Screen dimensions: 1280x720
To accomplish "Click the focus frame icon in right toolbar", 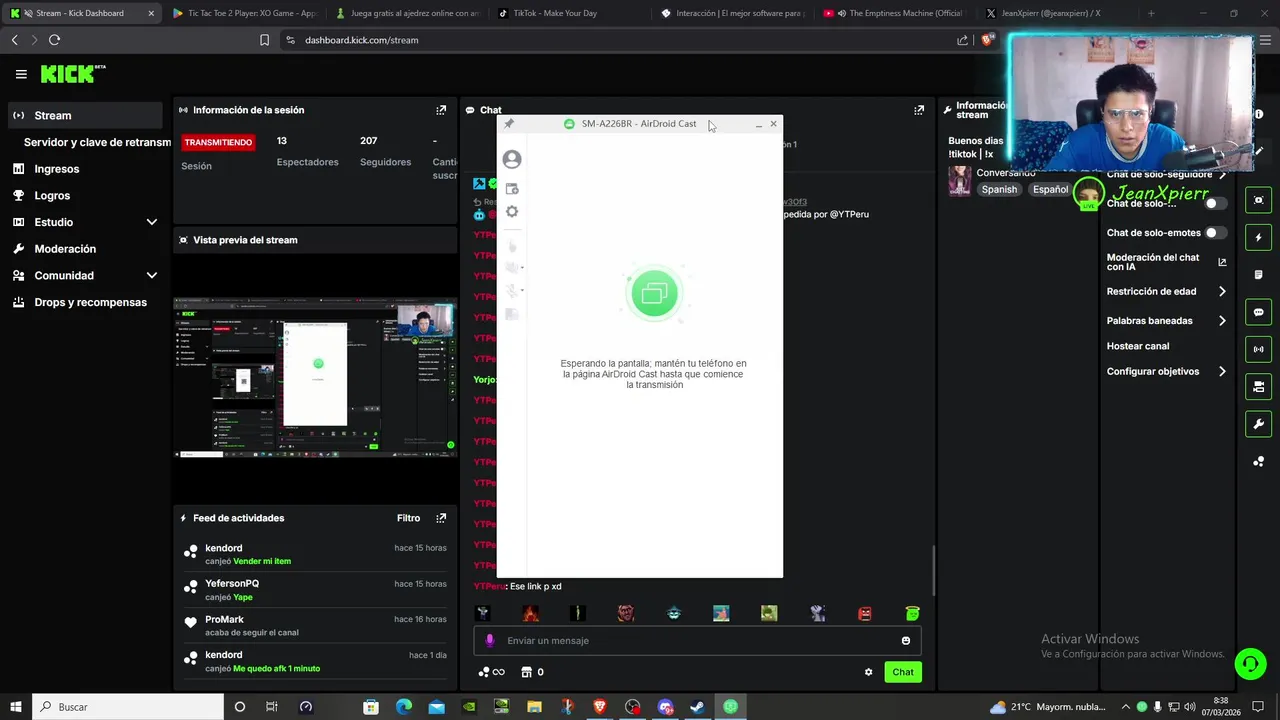I will 1258,200.
